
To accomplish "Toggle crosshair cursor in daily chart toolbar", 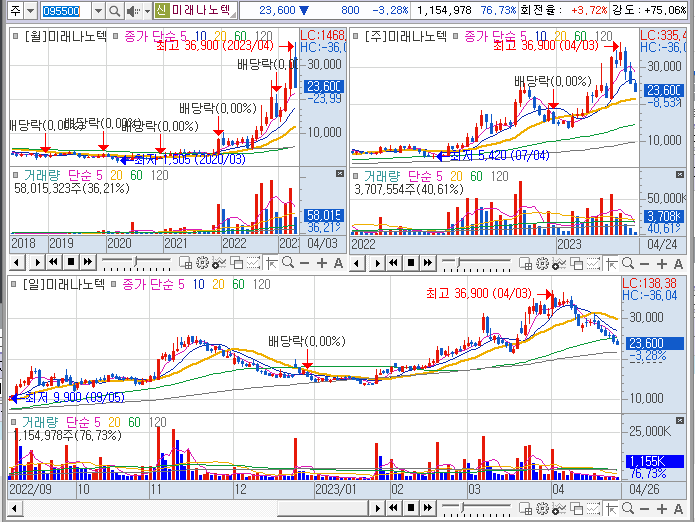I will click(612, 509).
